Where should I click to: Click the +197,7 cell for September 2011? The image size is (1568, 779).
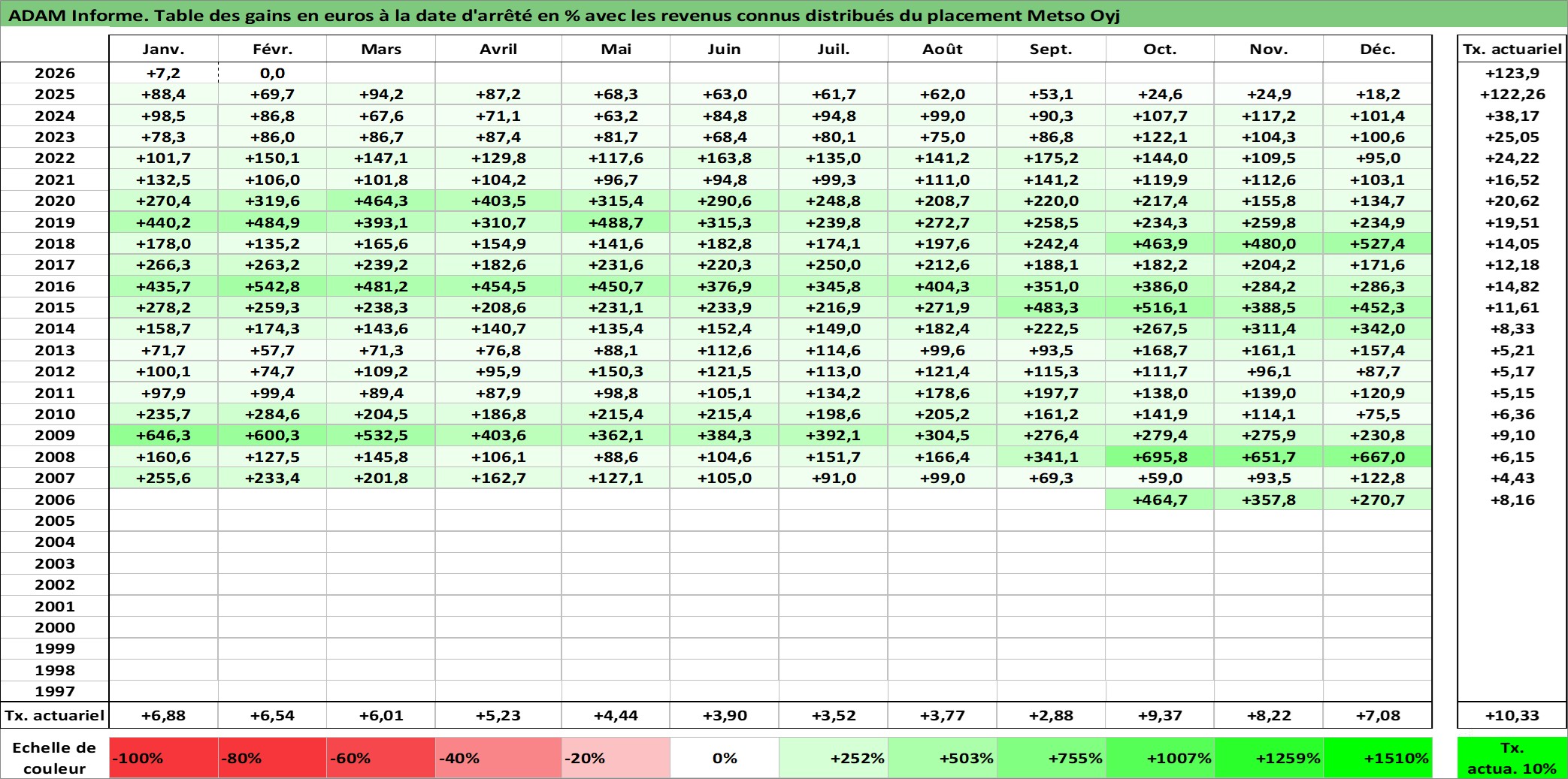coord(1051,393)
